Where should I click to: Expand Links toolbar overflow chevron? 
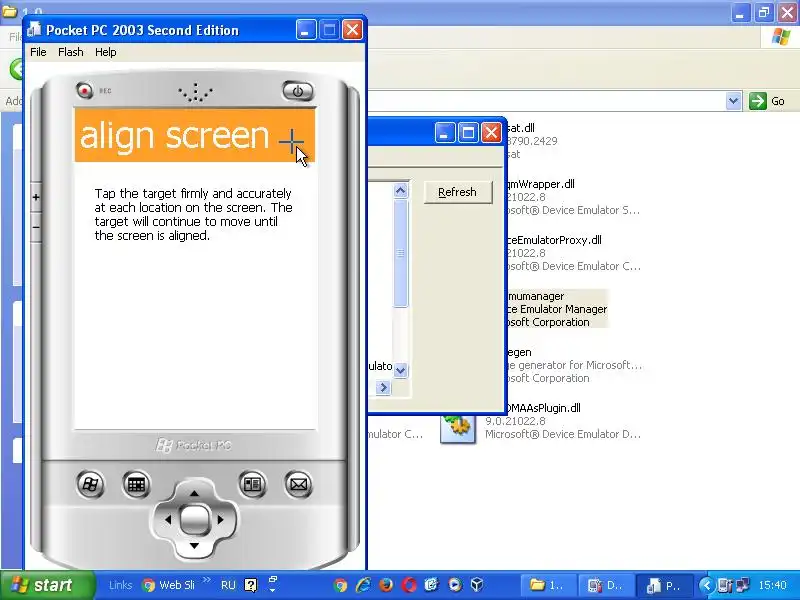[207, 580]
